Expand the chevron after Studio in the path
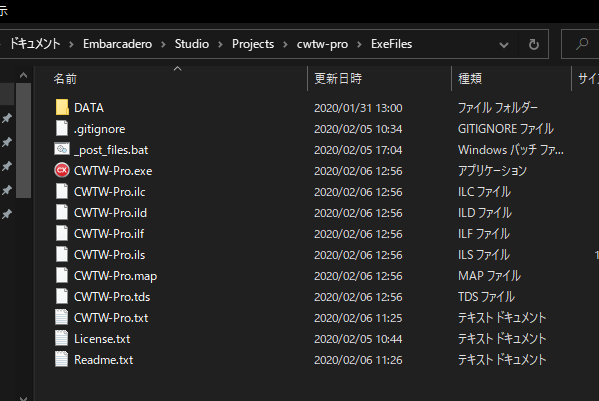This screenshot has height=401, width=599. (x=220, y=44)
